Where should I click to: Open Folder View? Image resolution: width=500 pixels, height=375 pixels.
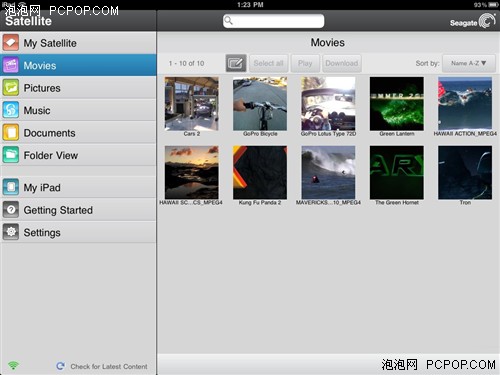[78, 155]
